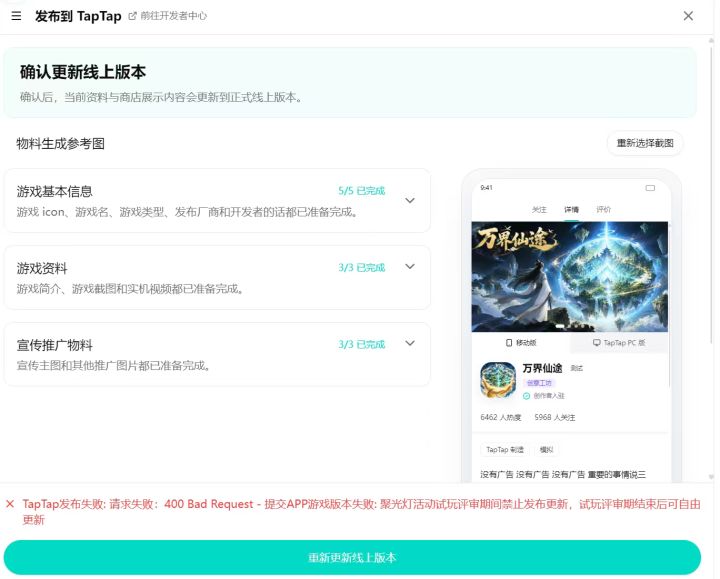Expand the 宣传推广物料 section chevron
This screenshot has height=579, width=720.
pos(410,343)
